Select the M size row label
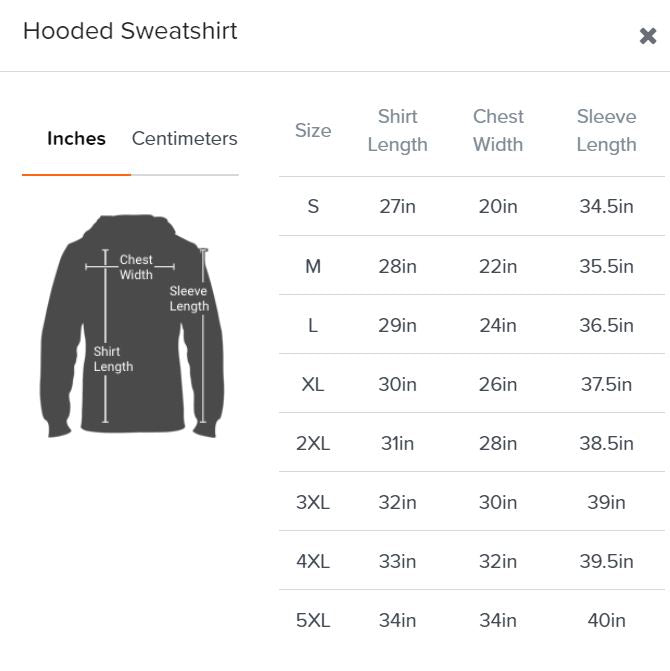This screenshot has height=671, width=670. pyautogui.click(x=313, y=266)
